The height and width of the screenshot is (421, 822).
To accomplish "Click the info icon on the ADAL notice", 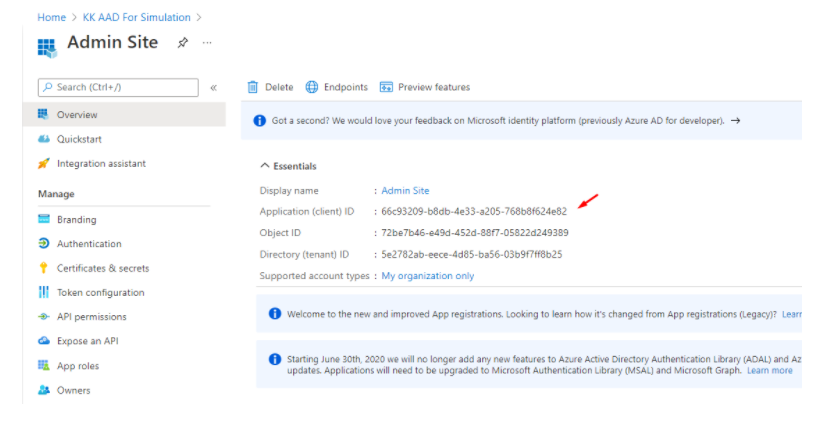I will pyautogui.click(x=275, y=359).
